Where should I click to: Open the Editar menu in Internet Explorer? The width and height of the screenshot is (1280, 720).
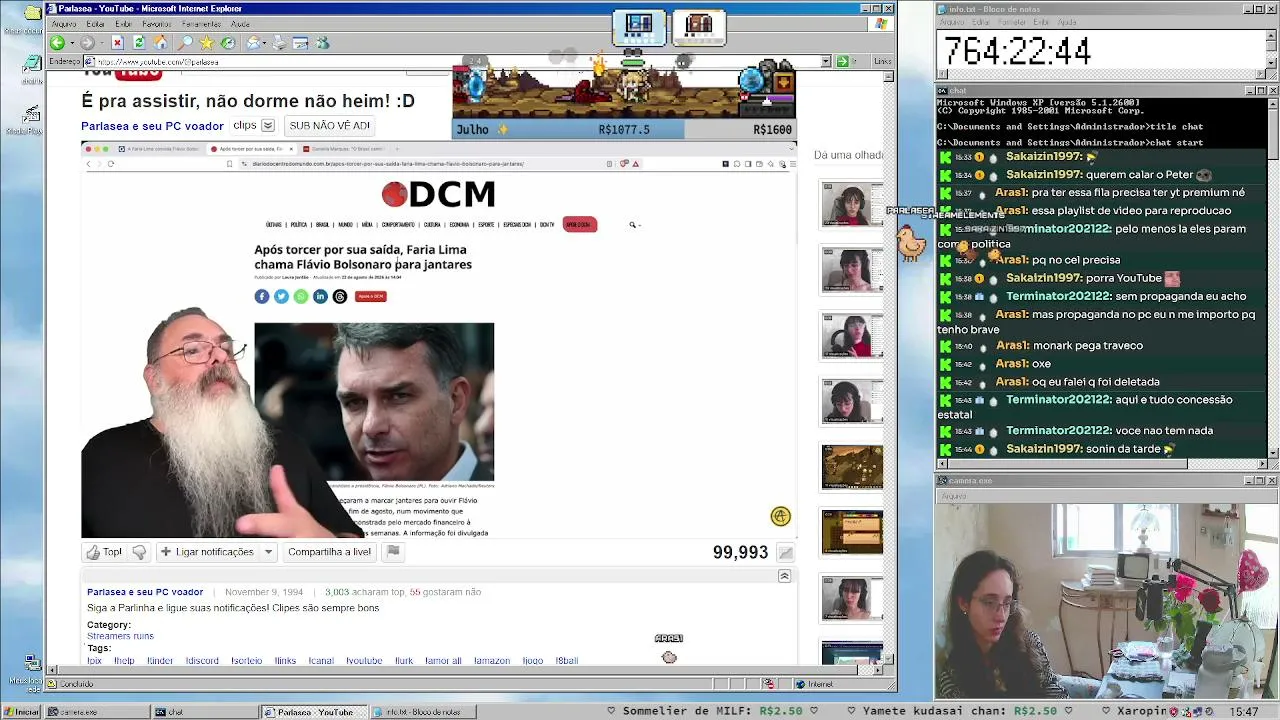pyautogui.click(x=96, y=24)
